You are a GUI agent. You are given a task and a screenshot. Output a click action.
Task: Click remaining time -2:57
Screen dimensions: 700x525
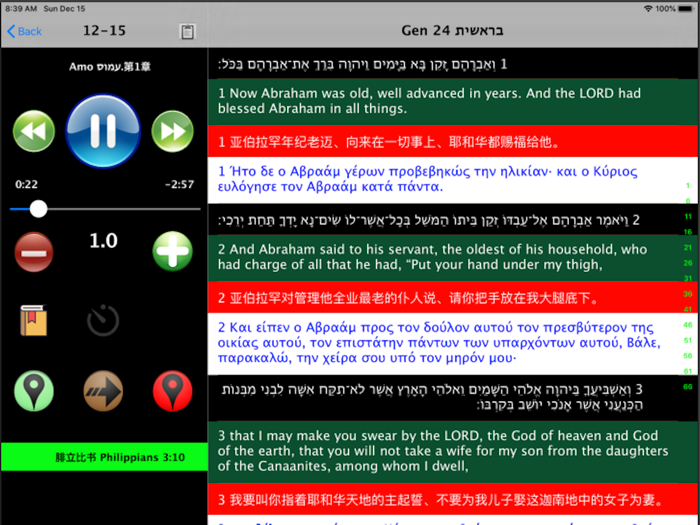click(x=179, y=184)
